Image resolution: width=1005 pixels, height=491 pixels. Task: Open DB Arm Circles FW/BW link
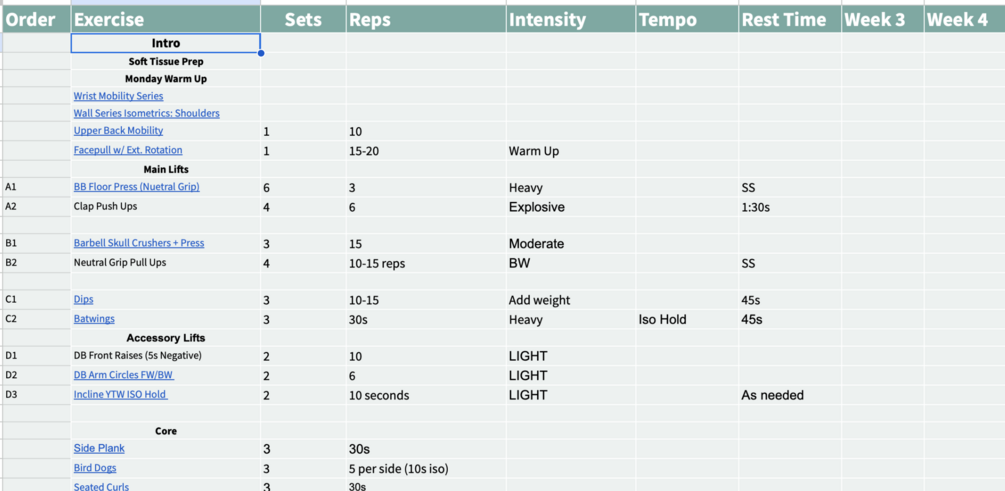124,376
